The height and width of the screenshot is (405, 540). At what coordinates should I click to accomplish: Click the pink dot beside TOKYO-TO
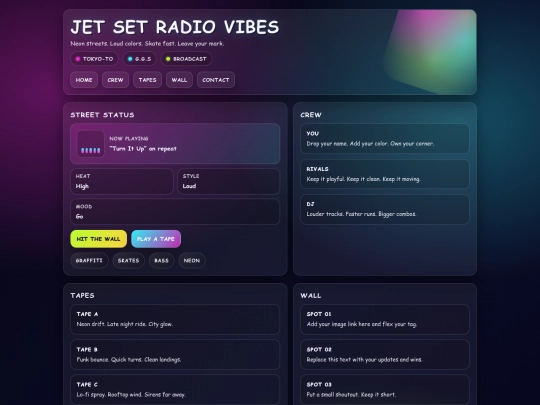point(78,59)
